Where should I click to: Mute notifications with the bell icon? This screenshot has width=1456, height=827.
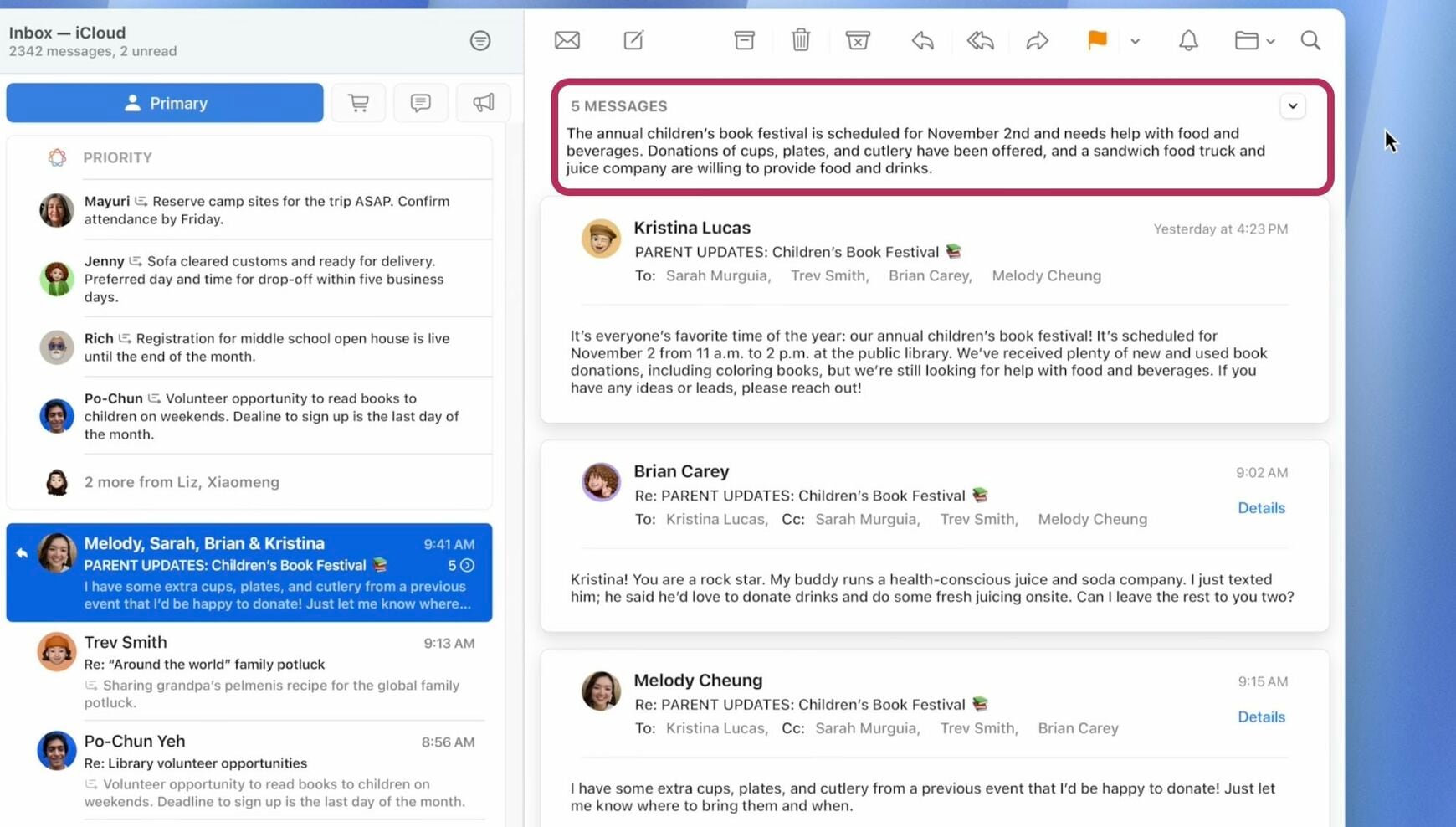(x=1188, y=40)
